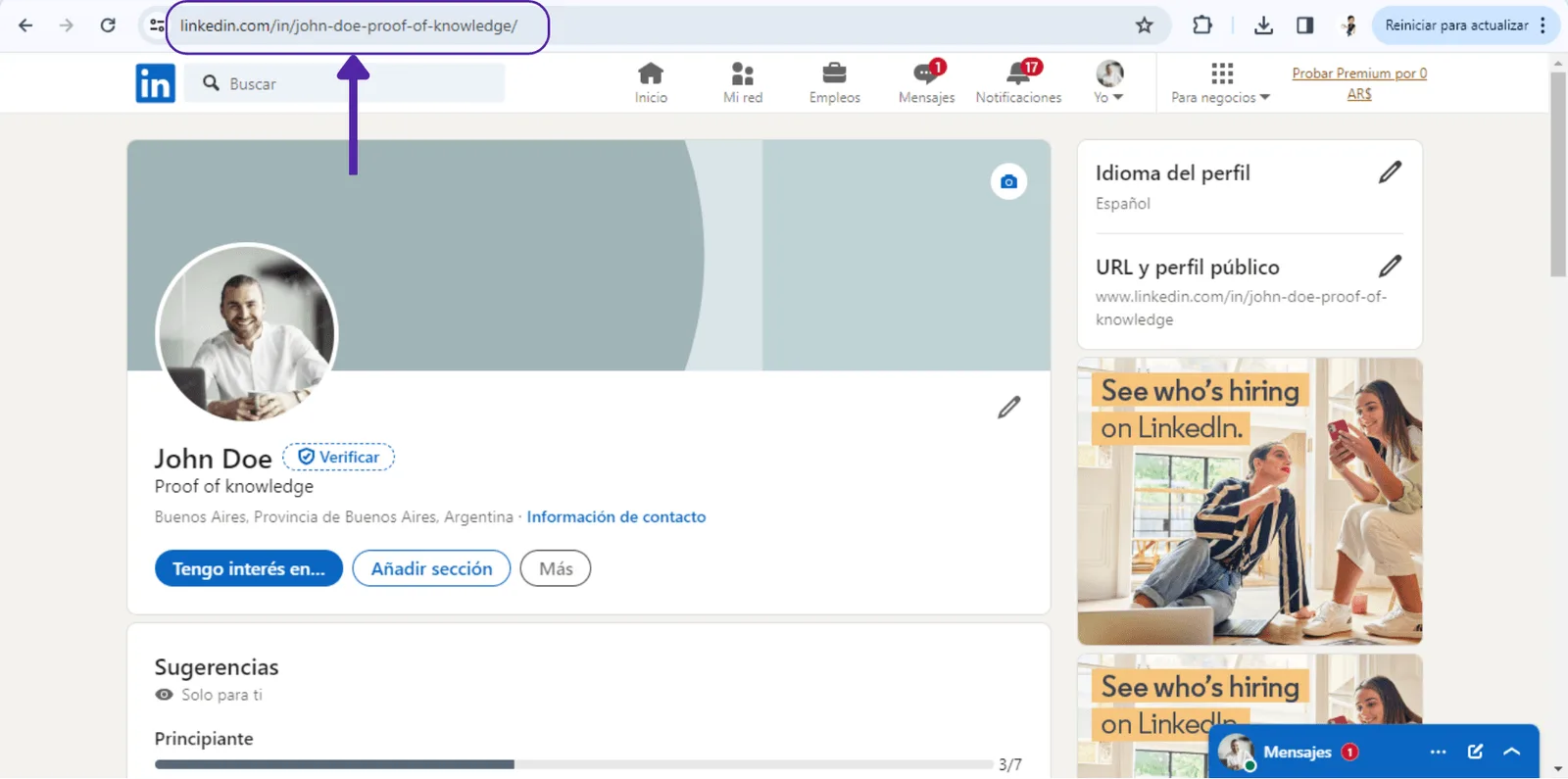Go back with the browser back arrow
This screenshot has height=779, width=1568.
(x=25, y=25)
